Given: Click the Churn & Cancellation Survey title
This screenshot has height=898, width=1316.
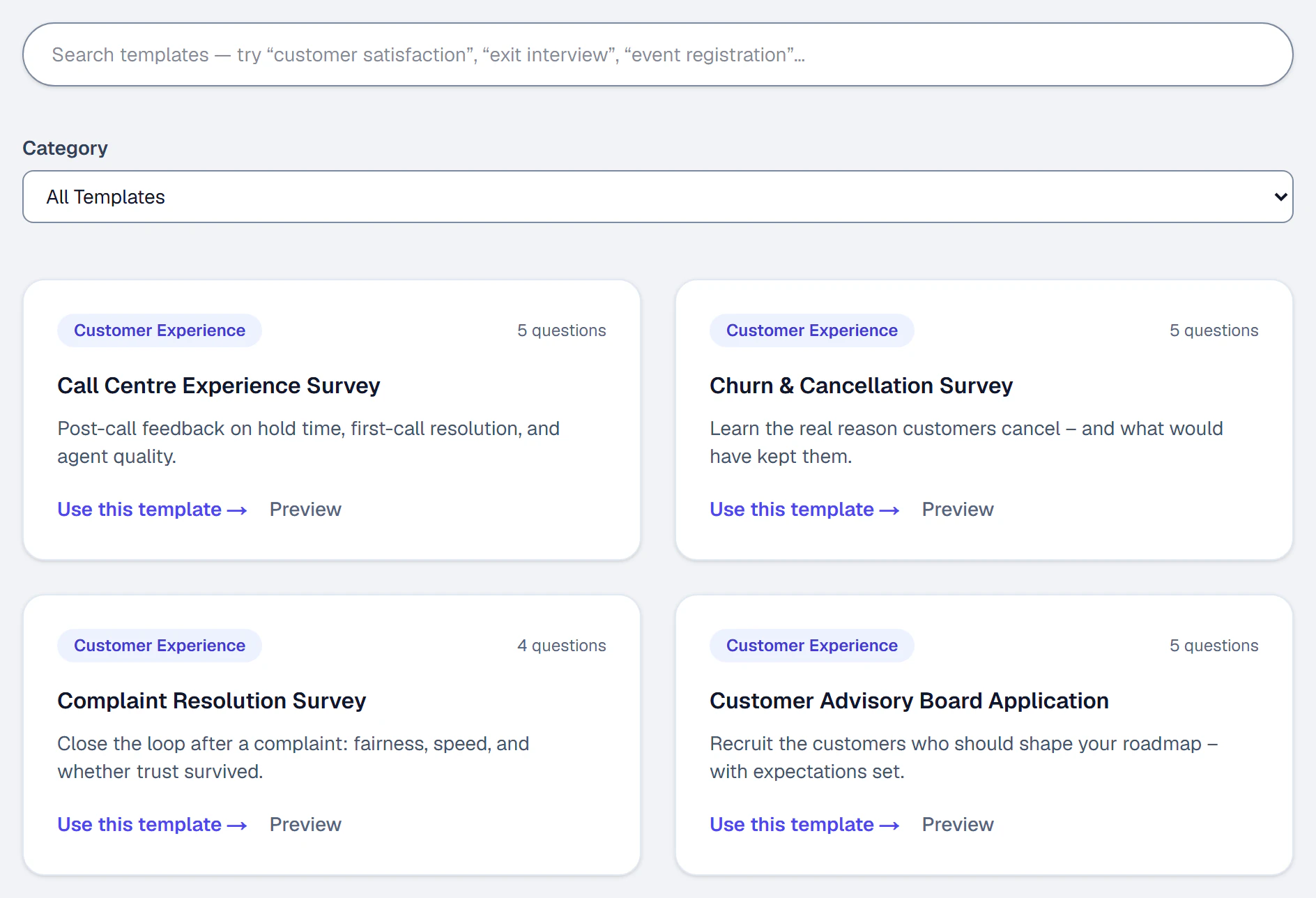Looking at the screenshot, I should coord(861,386).
